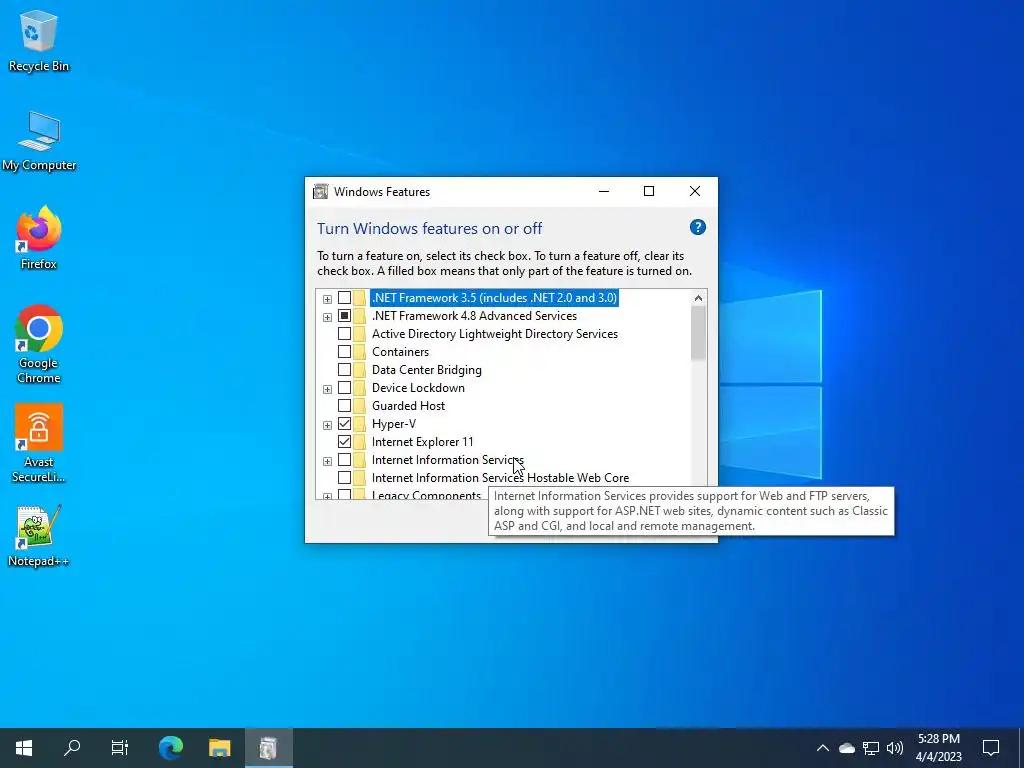Click the Guarded Host folder icon
Image resolution: width=1024 pixels, height=768 pixels.
pos(360,406)
